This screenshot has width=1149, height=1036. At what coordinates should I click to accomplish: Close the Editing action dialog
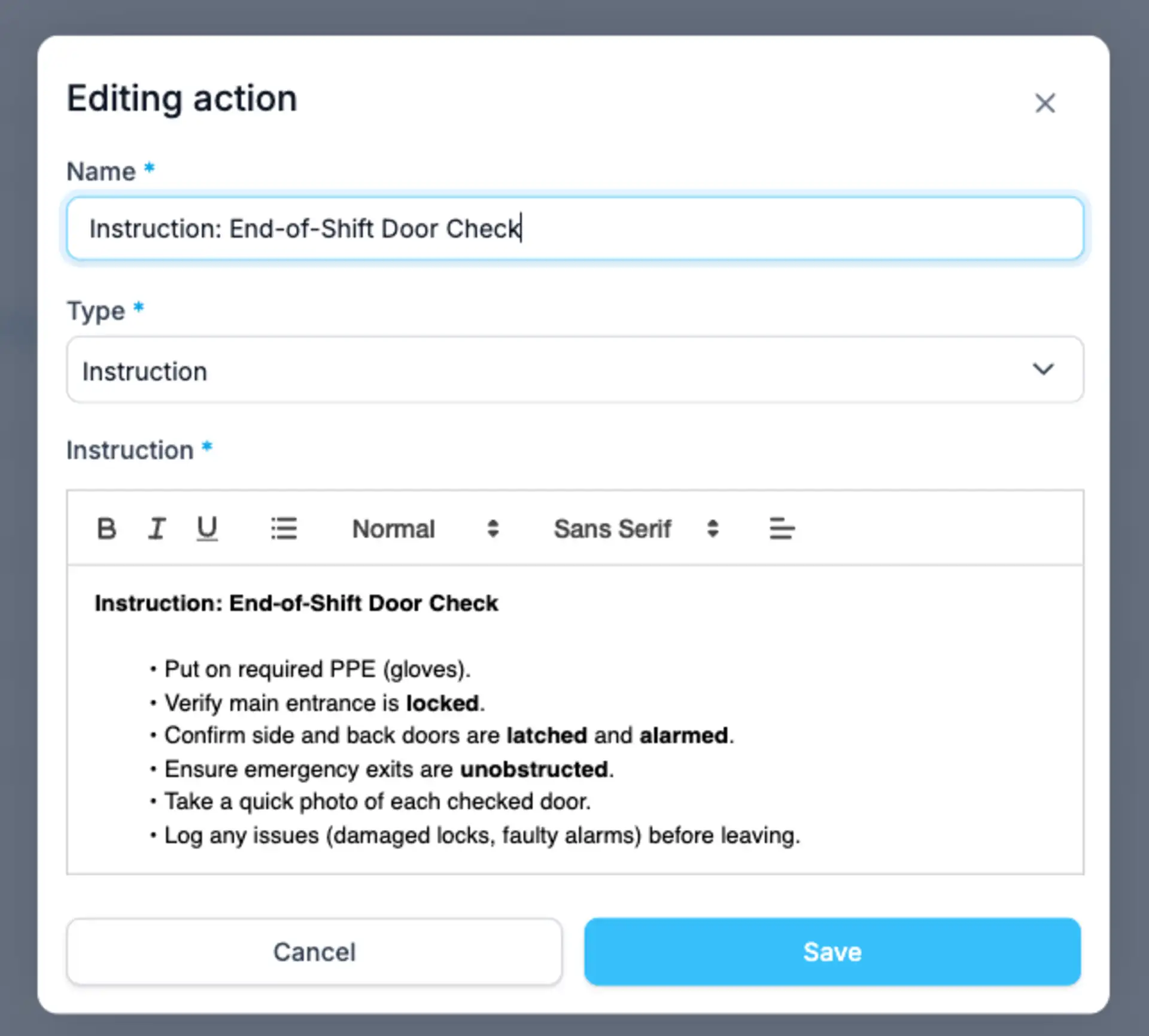(x=1045, y=103)
